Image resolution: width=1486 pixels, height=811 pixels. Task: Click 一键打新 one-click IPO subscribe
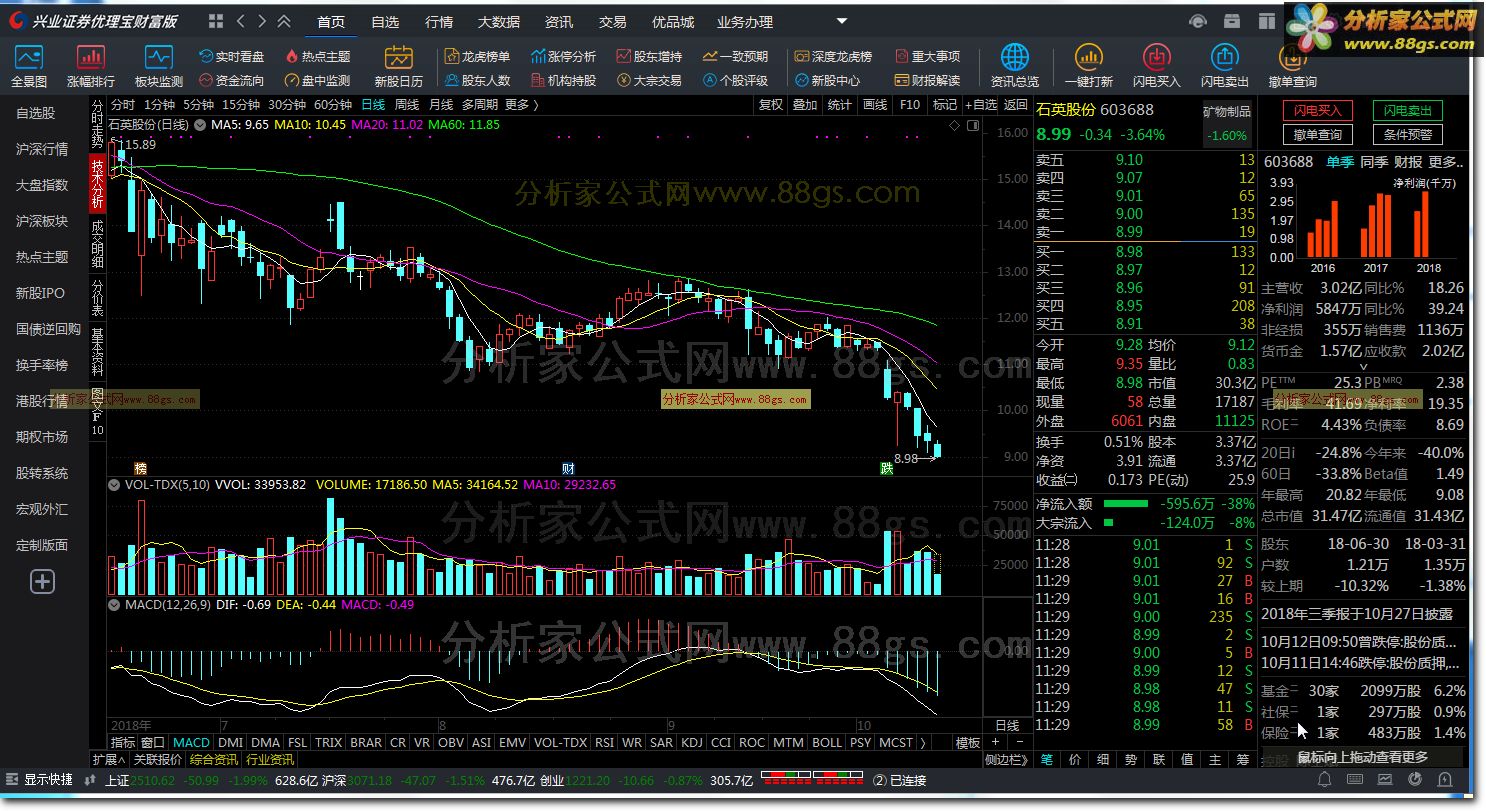pyautogui.click(x=1089, y=66)
